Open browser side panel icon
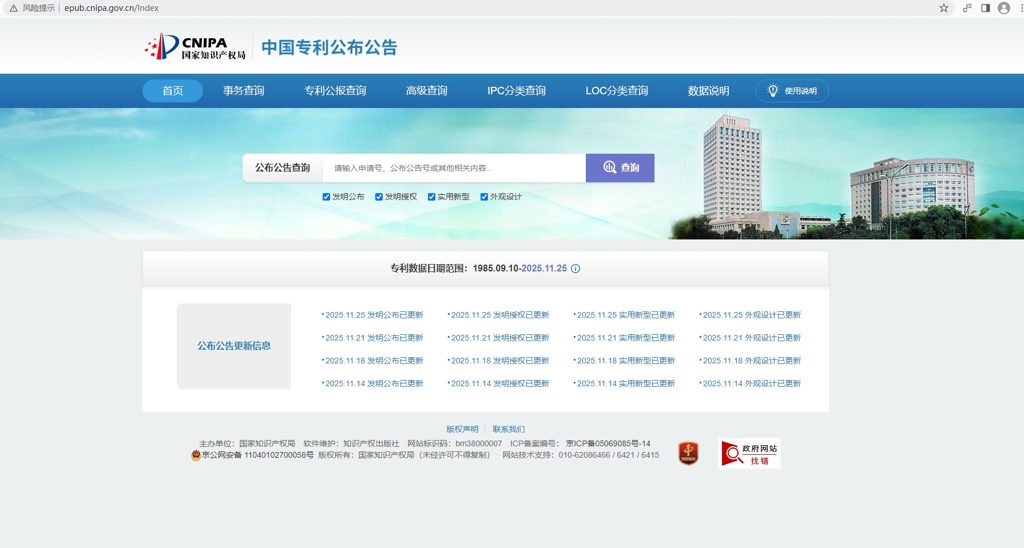 pos(985,8)
